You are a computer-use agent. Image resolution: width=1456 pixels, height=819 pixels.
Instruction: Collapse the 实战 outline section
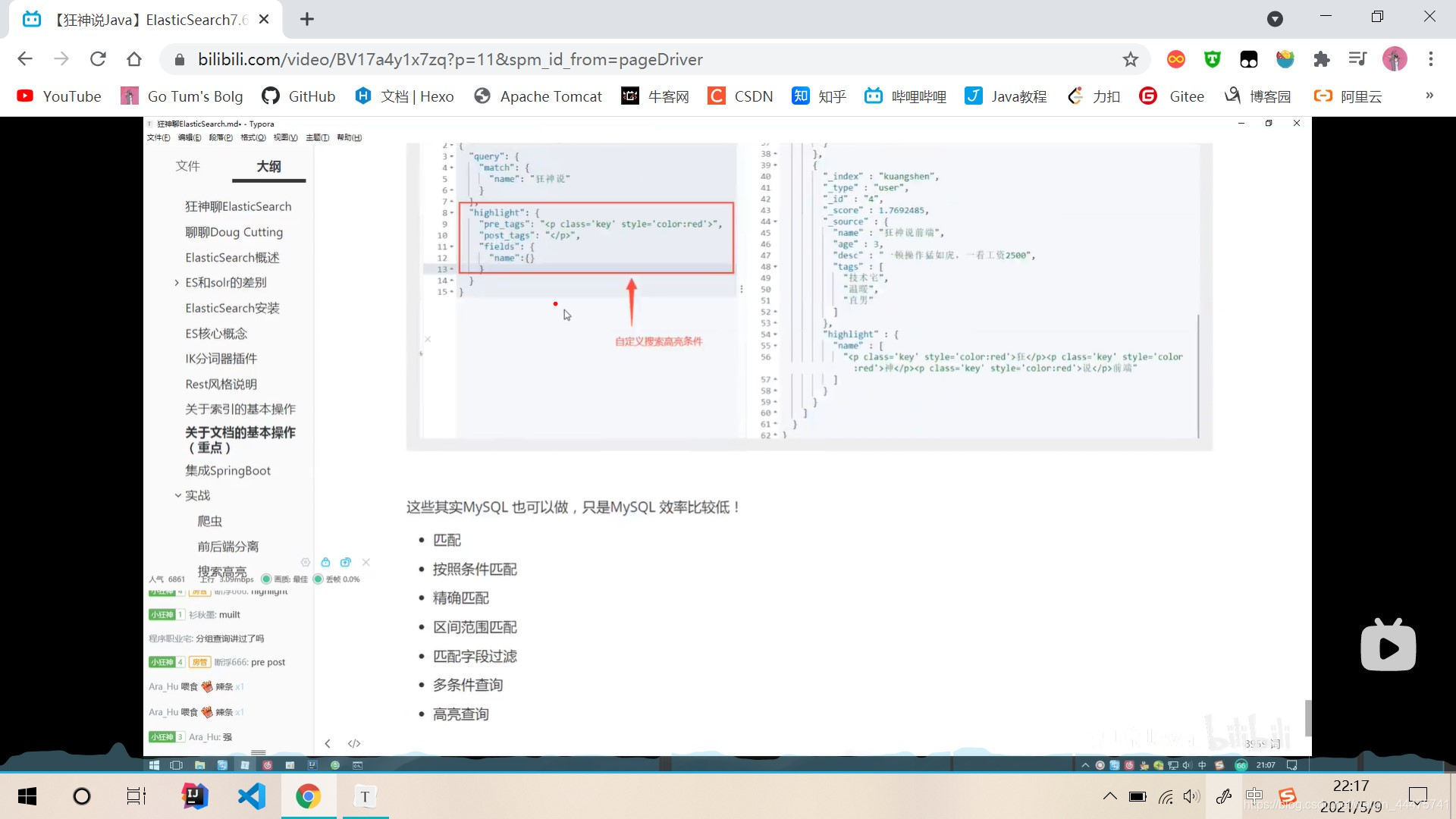click(177, 495)
